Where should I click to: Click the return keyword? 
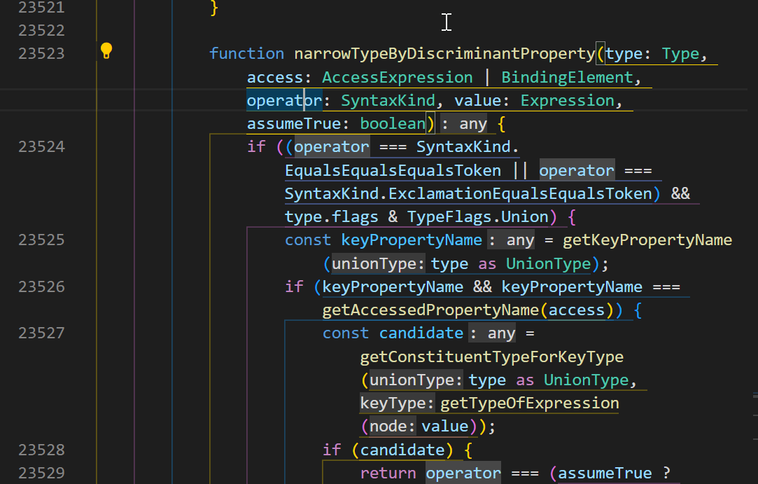point(387,473)
